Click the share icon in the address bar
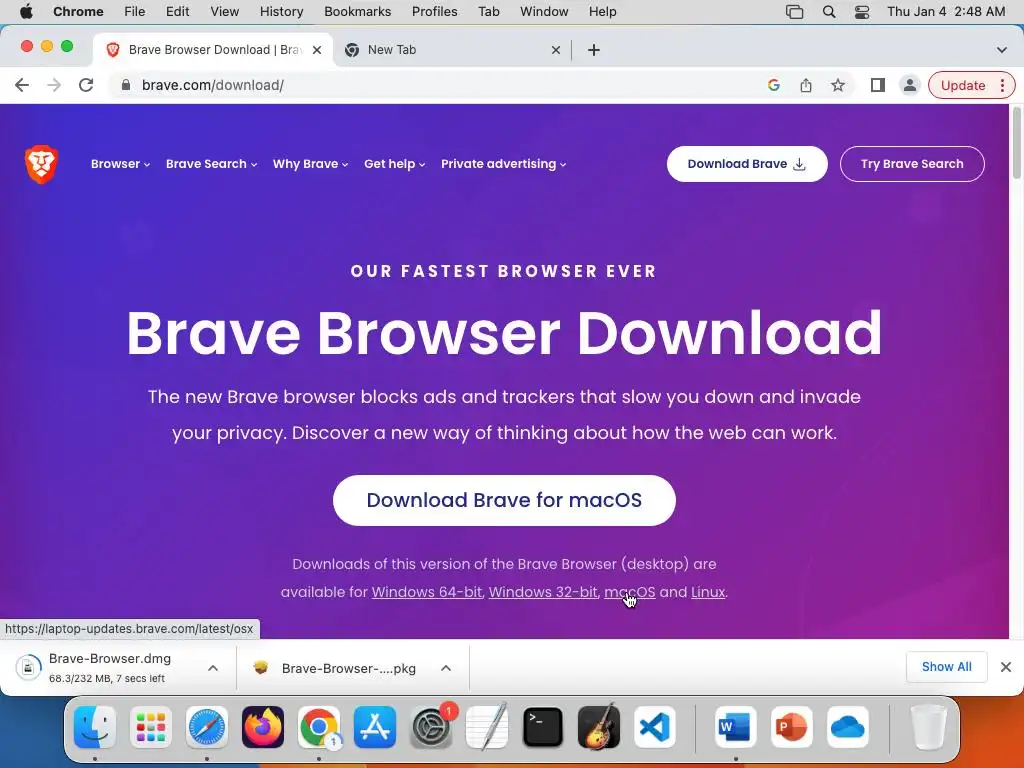Image resolution: width=1024 pixels, height=768 pixels. pos(806,85)
